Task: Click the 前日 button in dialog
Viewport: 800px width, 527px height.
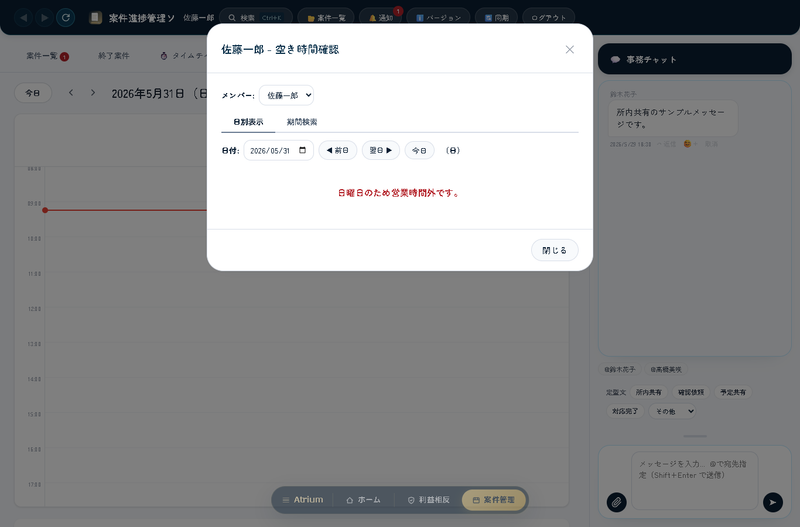Action: tap(338, 150)
